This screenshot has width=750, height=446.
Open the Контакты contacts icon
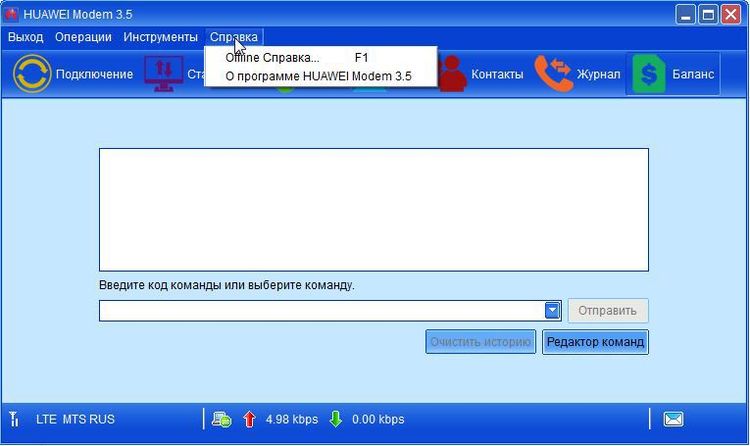click(x=452, y=74)
